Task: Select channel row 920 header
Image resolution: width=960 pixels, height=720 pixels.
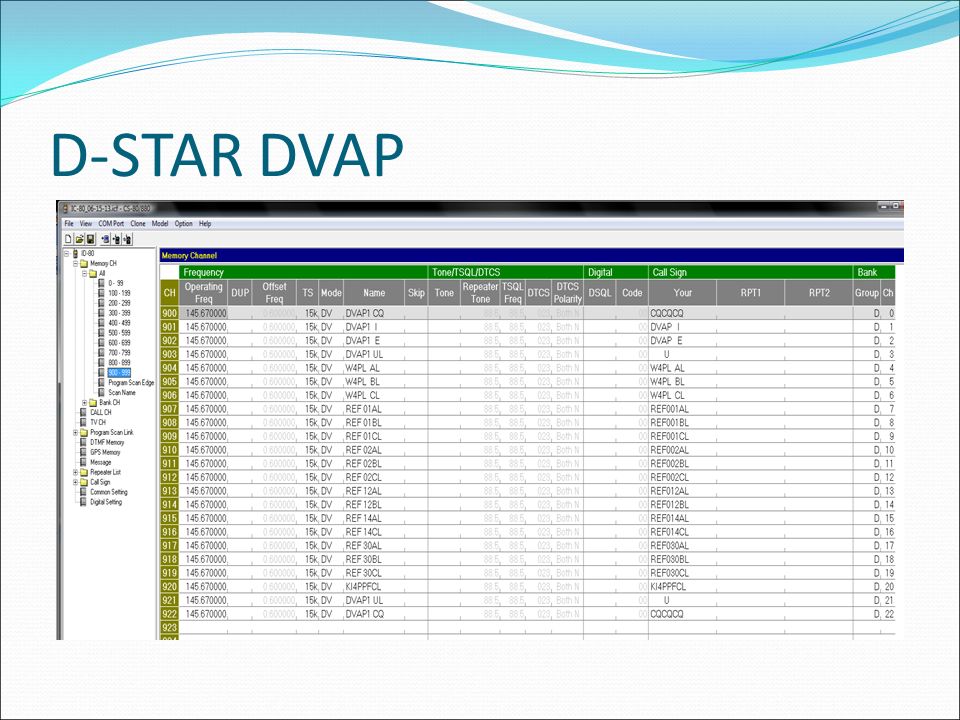Action: tap(170, 587)
